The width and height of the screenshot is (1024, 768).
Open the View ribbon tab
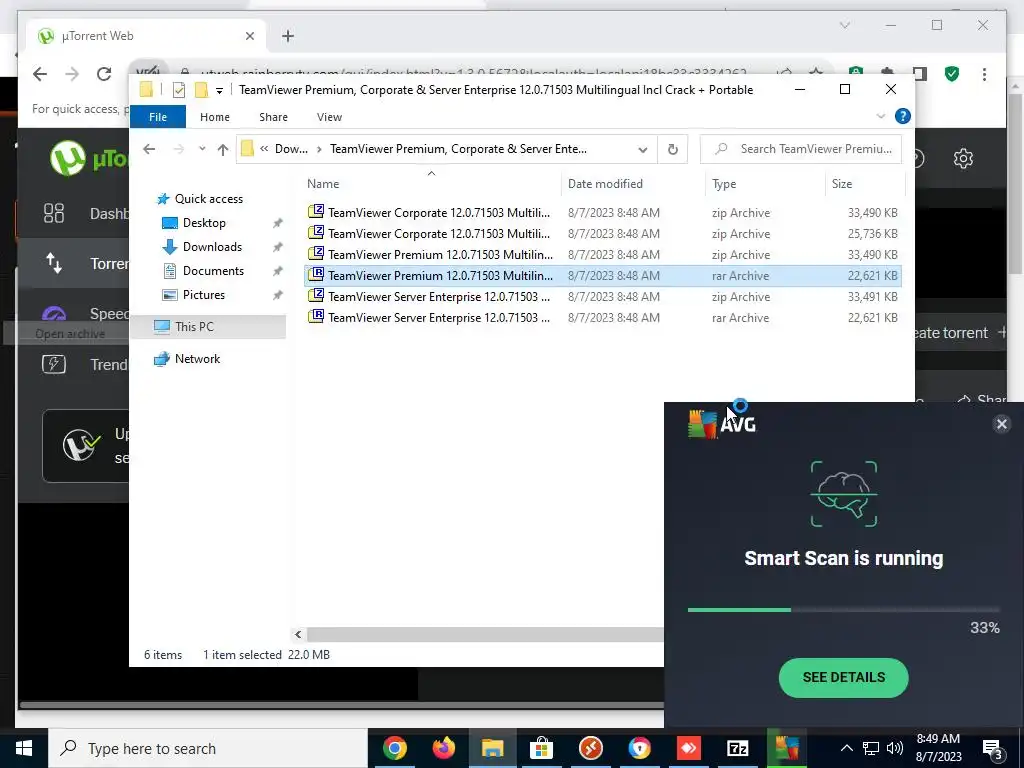point(329,117)
